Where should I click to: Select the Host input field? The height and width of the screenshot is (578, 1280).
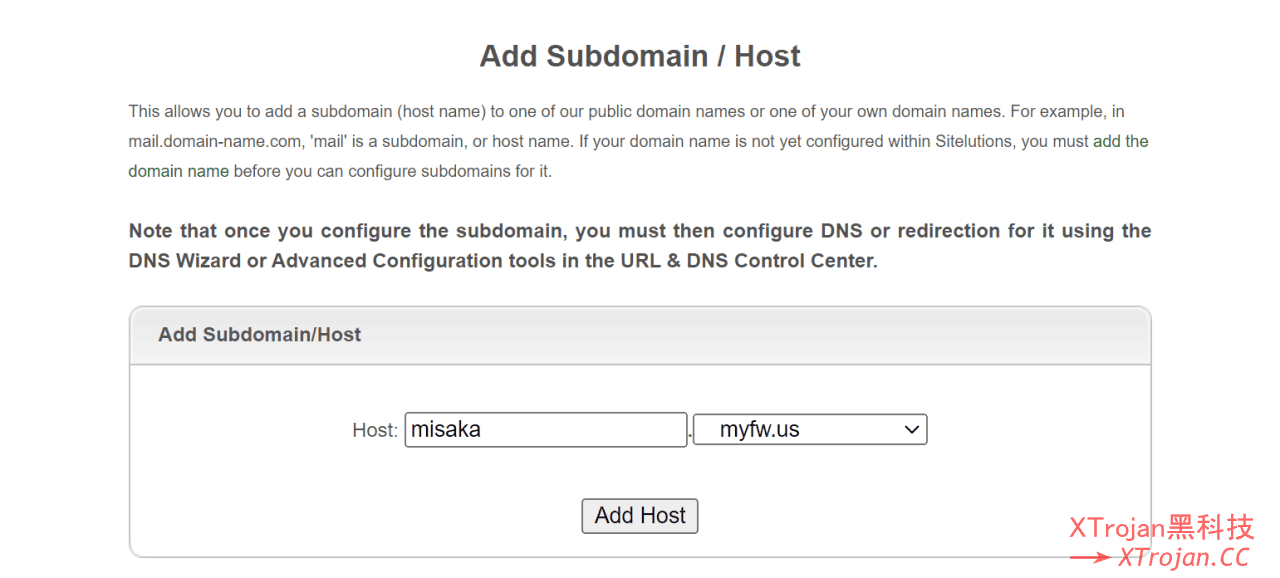[546, 429]
